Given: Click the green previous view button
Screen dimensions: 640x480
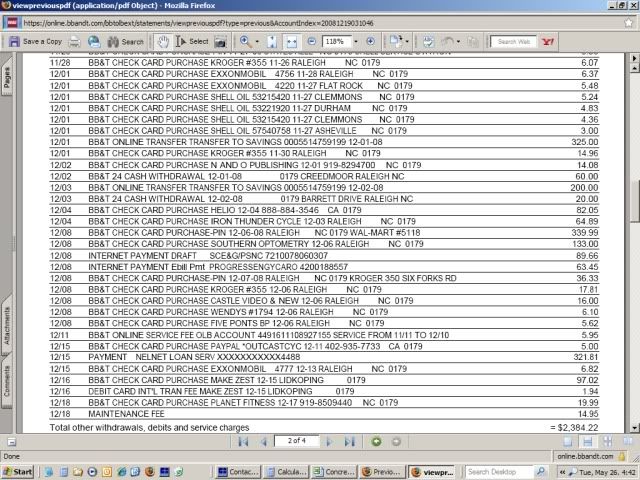Looking at the screenshot, I should (x=376, y=442).
